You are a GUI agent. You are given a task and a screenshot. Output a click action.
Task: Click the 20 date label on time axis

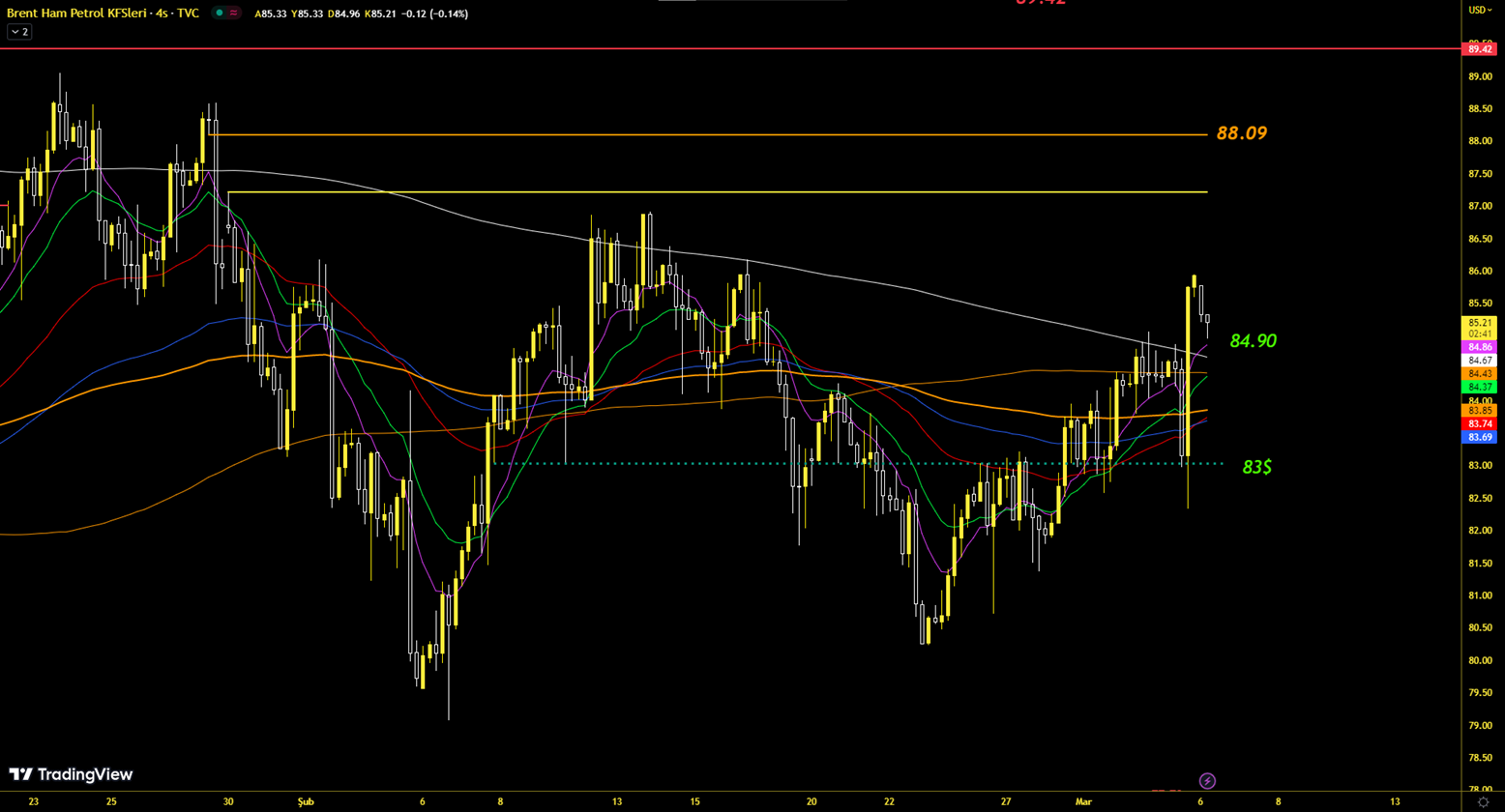click(x=812, y=801)
